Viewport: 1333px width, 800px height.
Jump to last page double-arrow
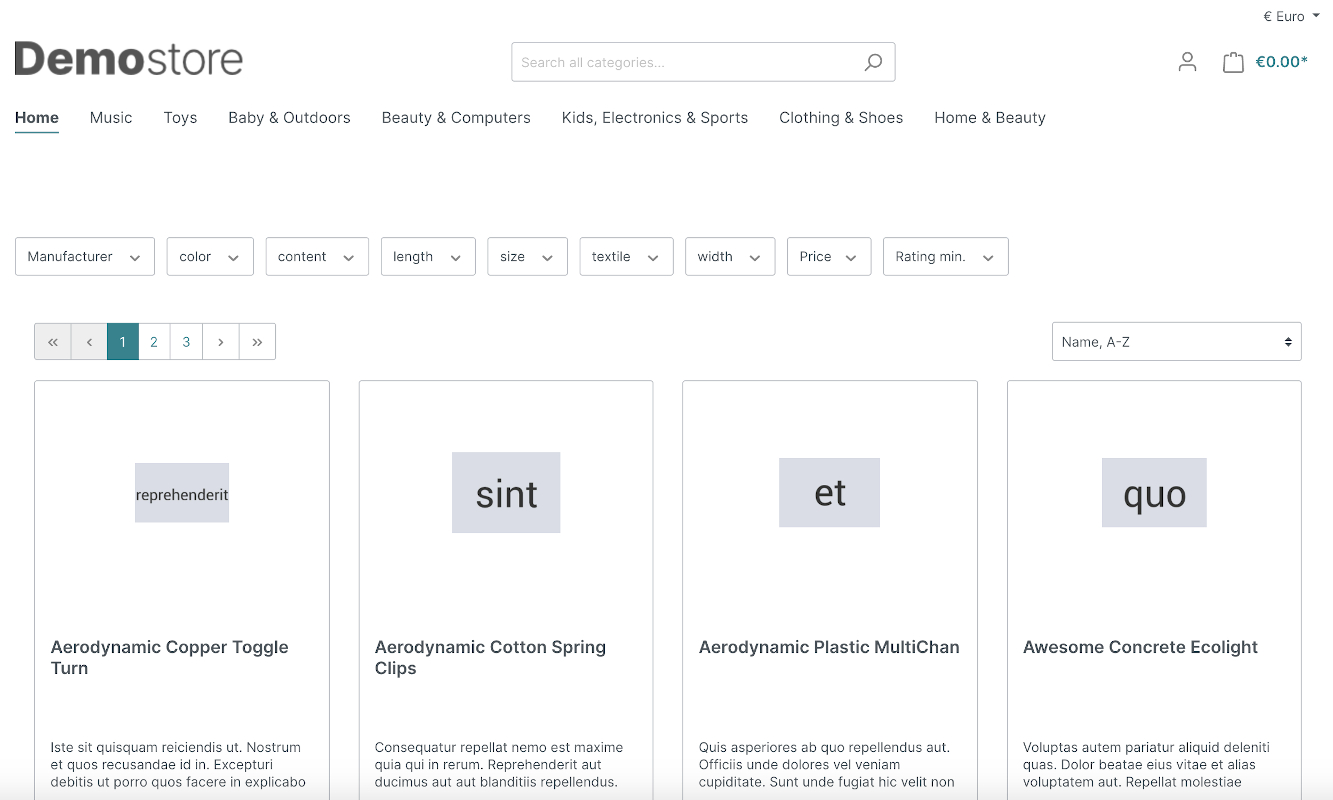point(257,342)
